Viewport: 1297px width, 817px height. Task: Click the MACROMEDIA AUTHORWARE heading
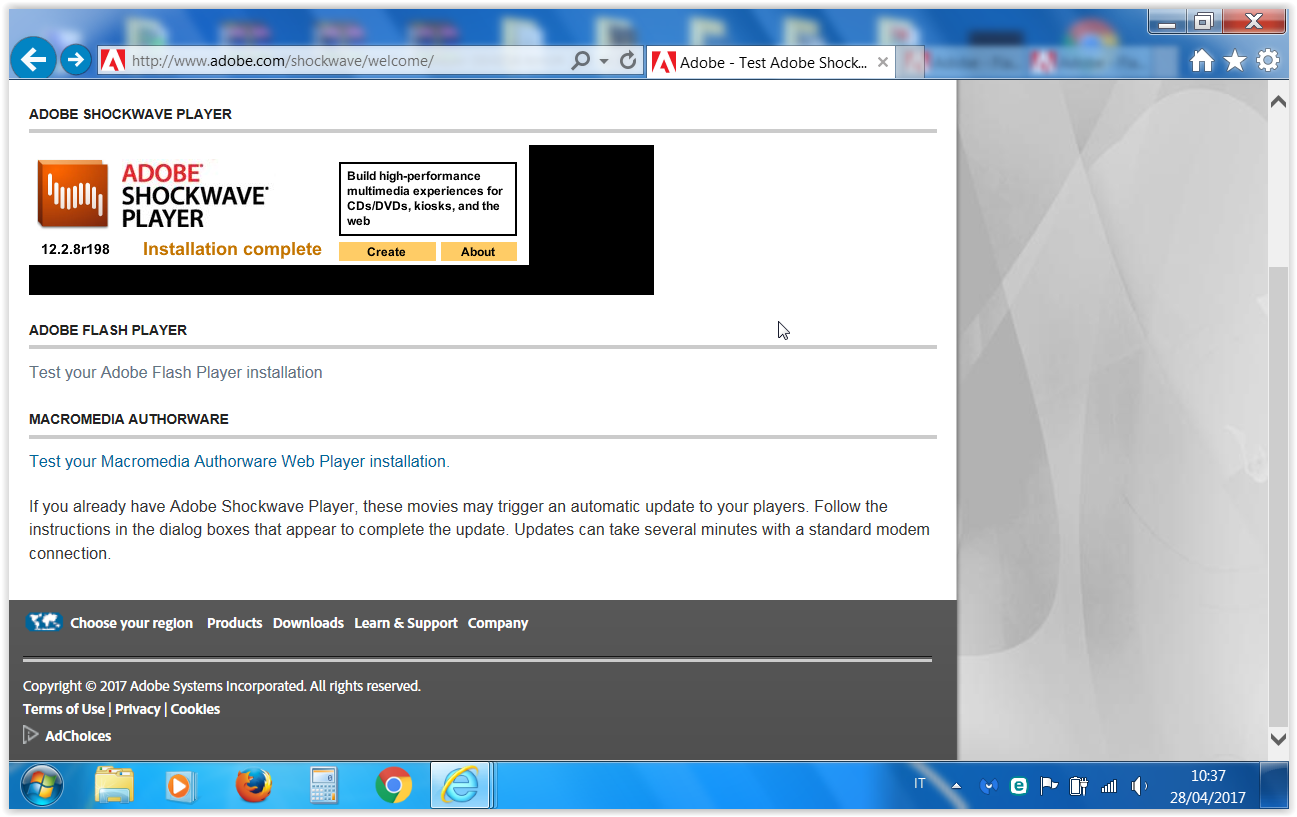tap(129, 419)
